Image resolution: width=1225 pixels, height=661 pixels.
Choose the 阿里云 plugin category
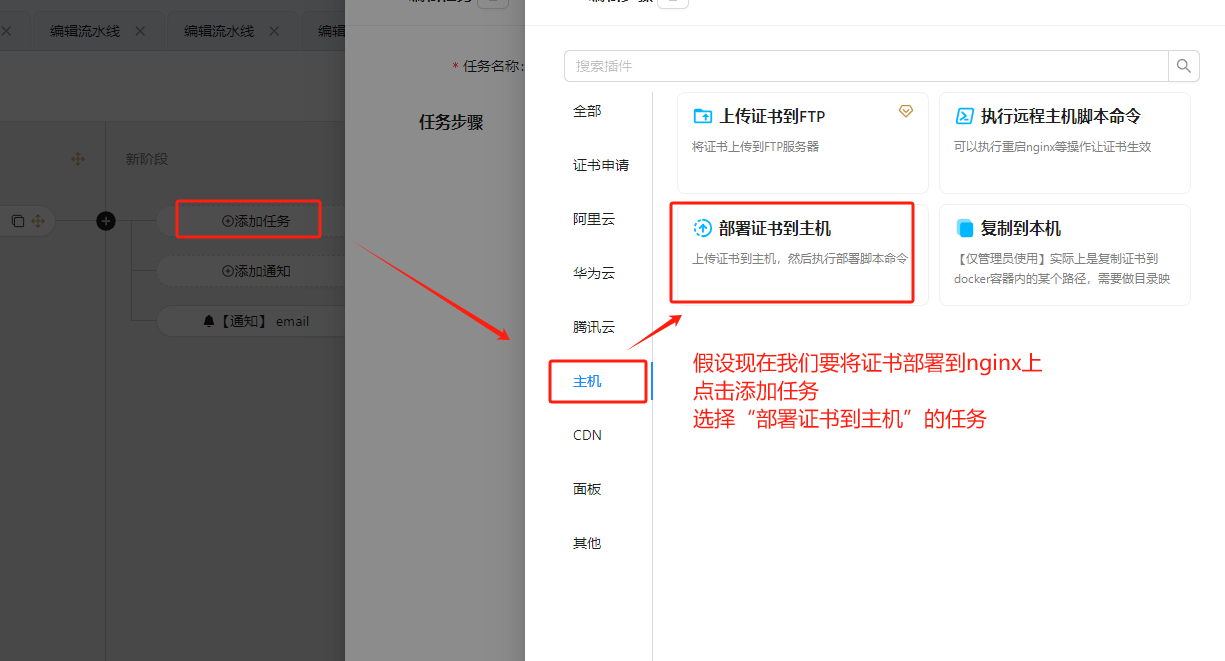click(x=593, y=219)
